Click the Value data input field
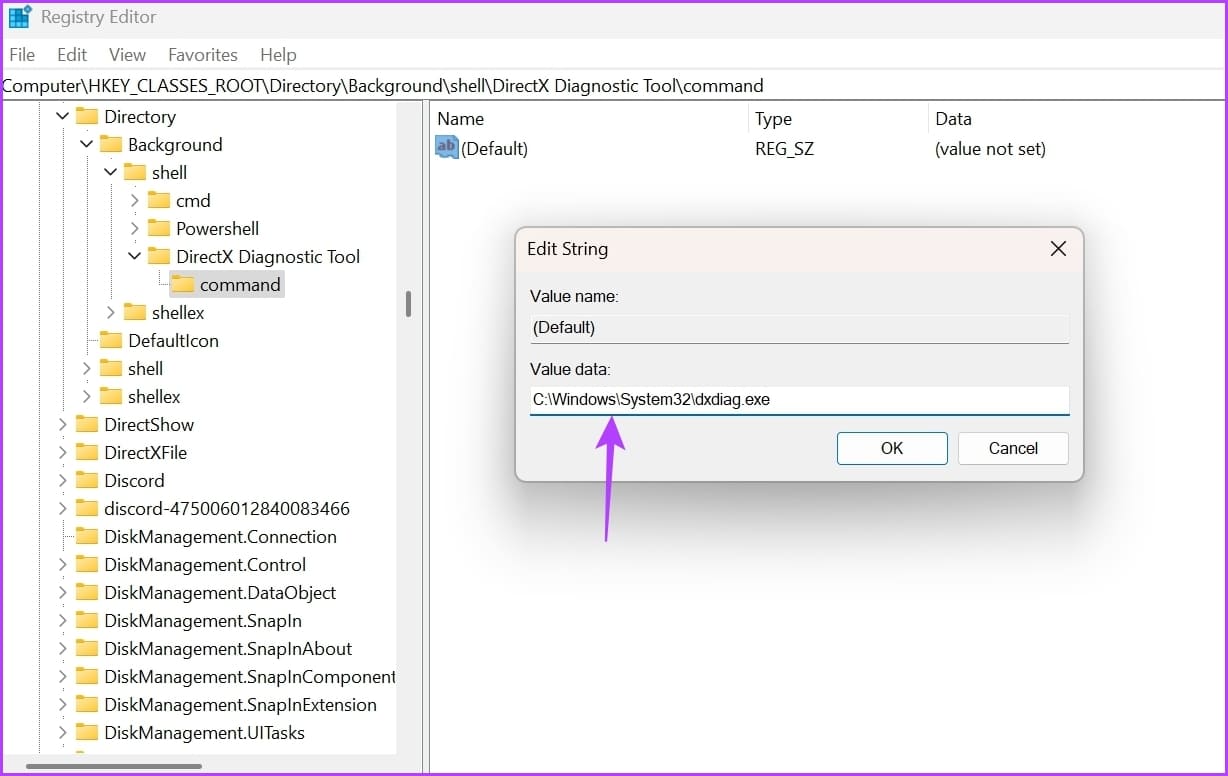The width and height of the screenshot is (1228, 776). point(799,400)
